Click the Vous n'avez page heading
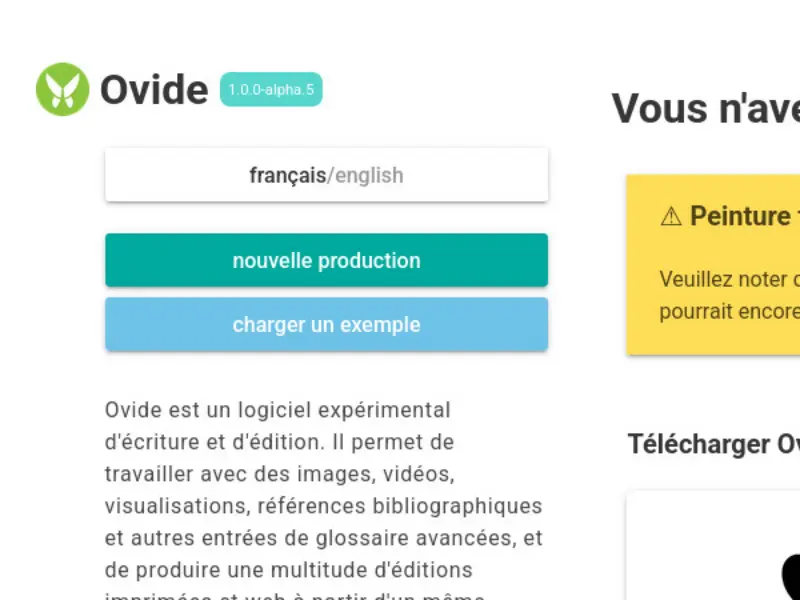Viewport: 800px width, 600px height. 705,108
